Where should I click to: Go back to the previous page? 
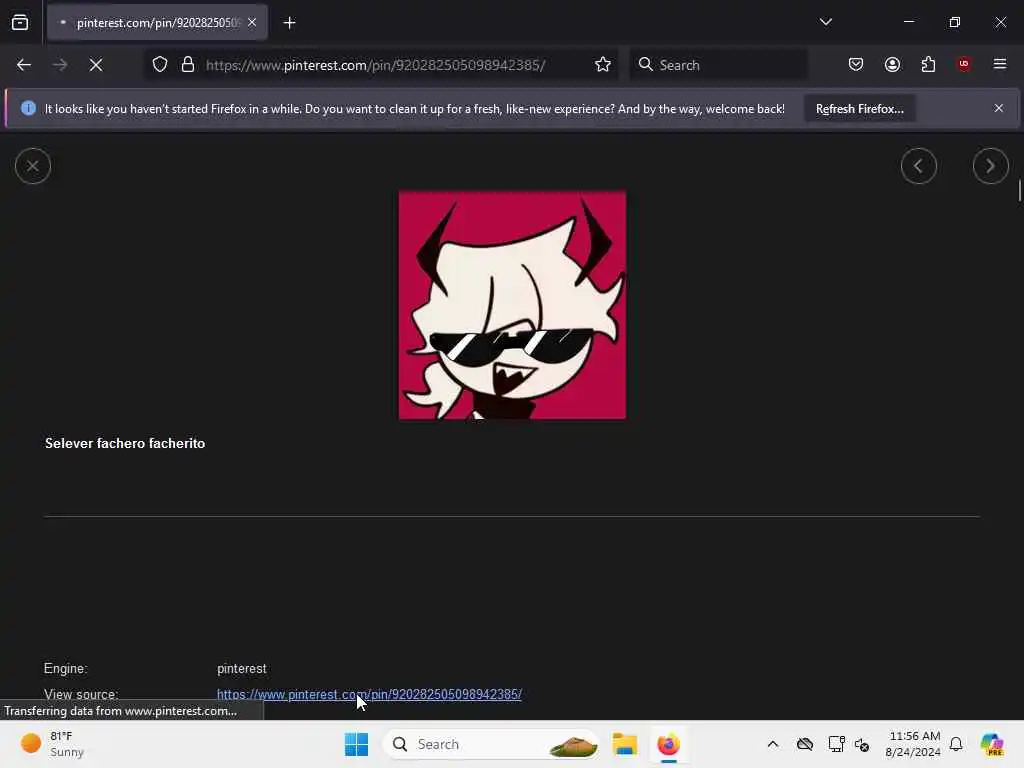(x=24, y=65)
